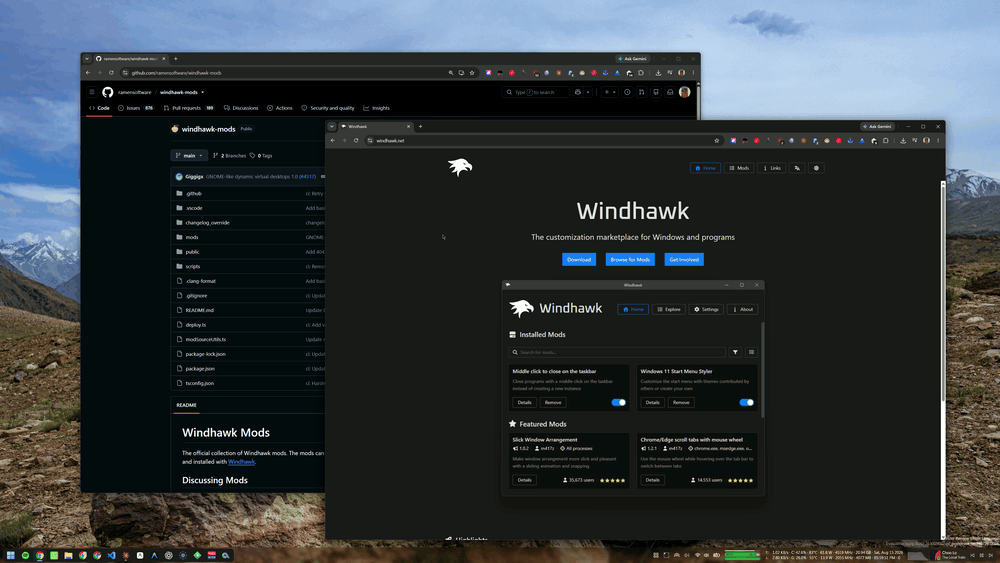
Task: Open the GitHub issues icon in the header
Action: point(627,92)
